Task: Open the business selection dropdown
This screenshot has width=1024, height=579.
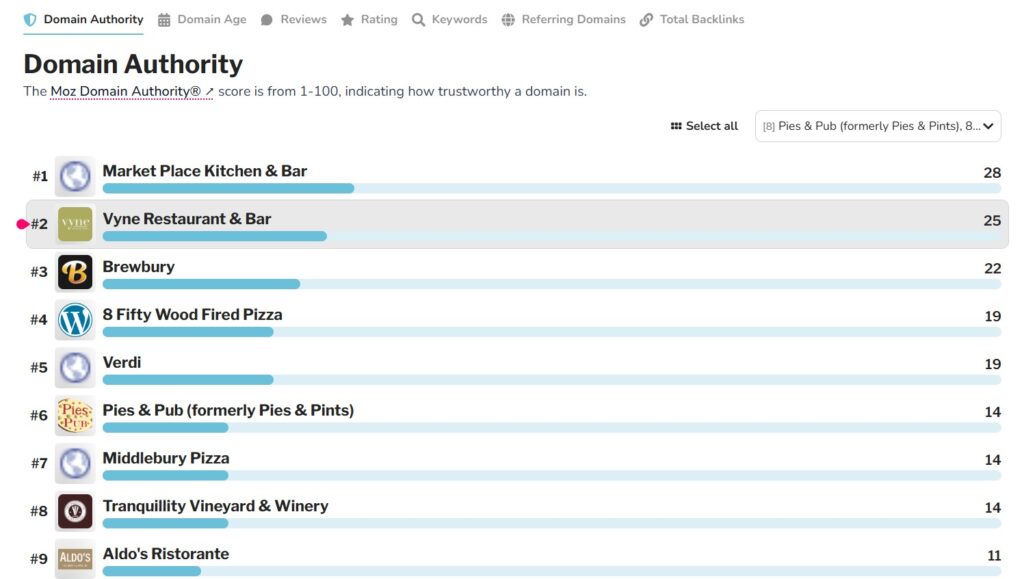Action: [x=877, y=126]
